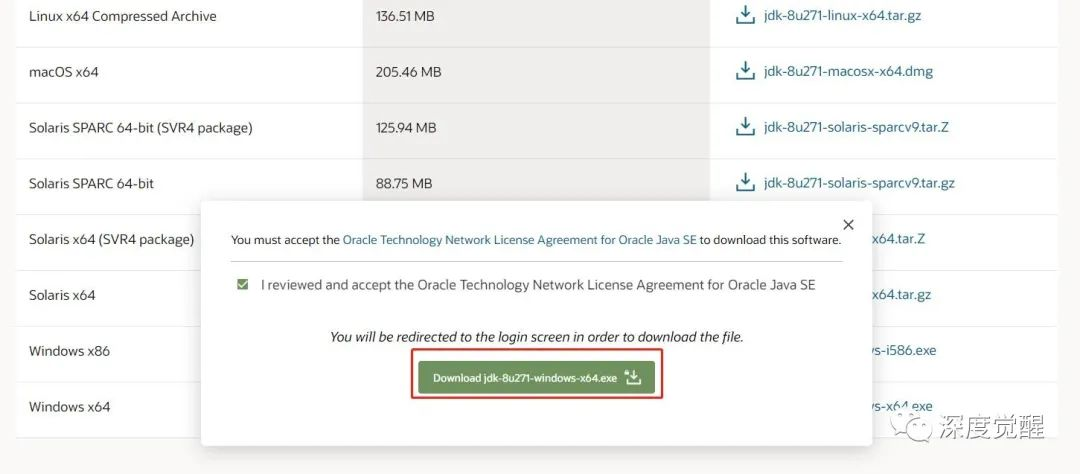The width and height of the screenshot is (1080, 474).
Task: Toggle the accept license agreement checkbox
Action: click(242, 285)
